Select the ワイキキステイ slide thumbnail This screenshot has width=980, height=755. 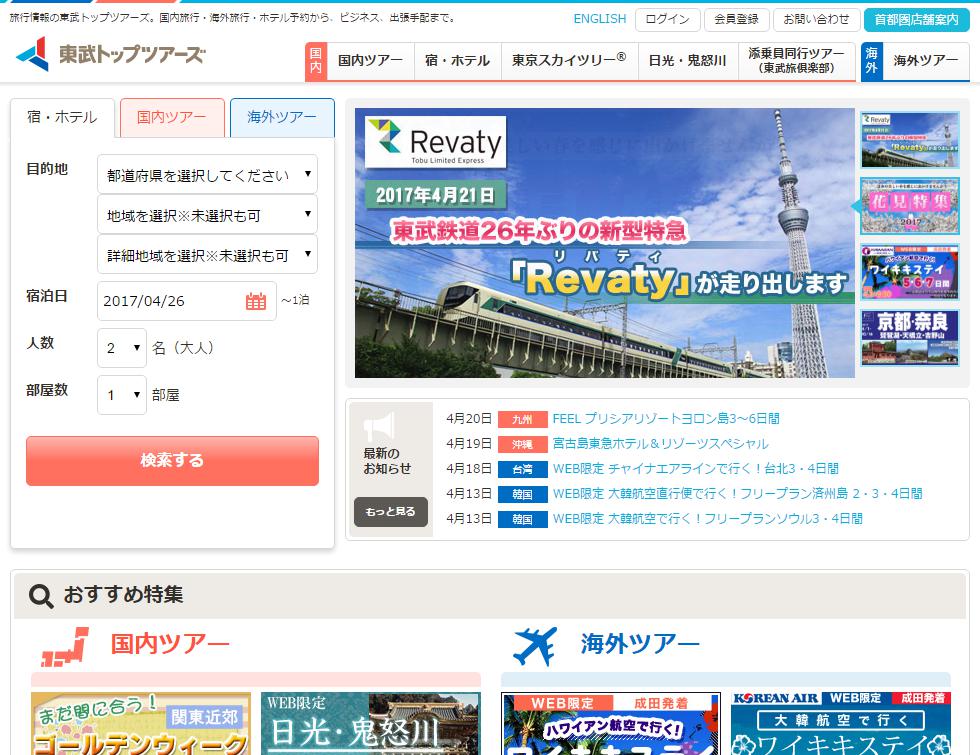click(x=909, y=272)
